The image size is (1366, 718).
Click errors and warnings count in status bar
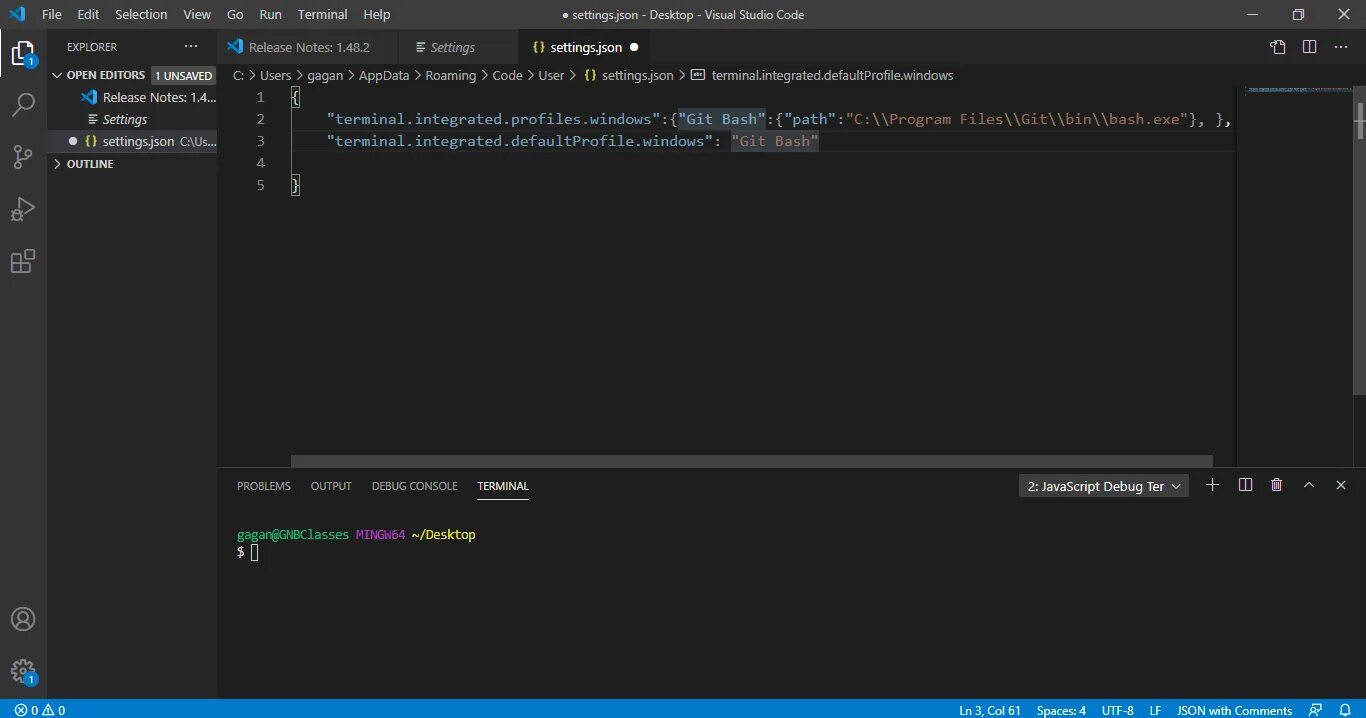40,710
